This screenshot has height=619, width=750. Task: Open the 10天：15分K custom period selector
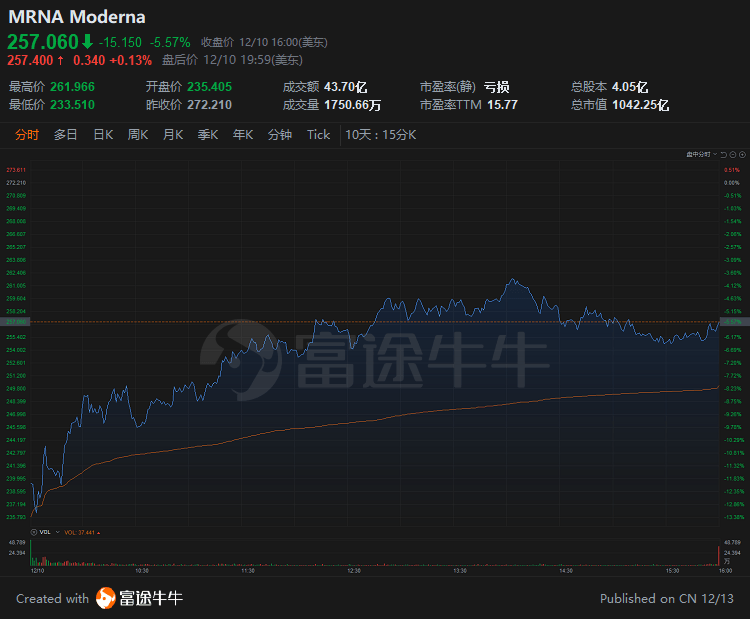pos(381,135)
